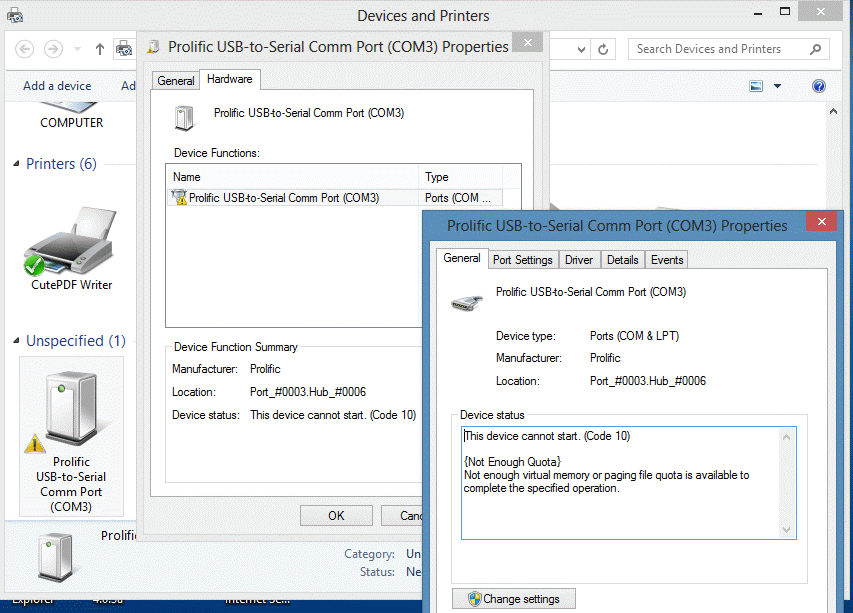This screenshot has height=613, width=853.
Task: Click the address bar printer icon
Action: [x=124, y=49]
